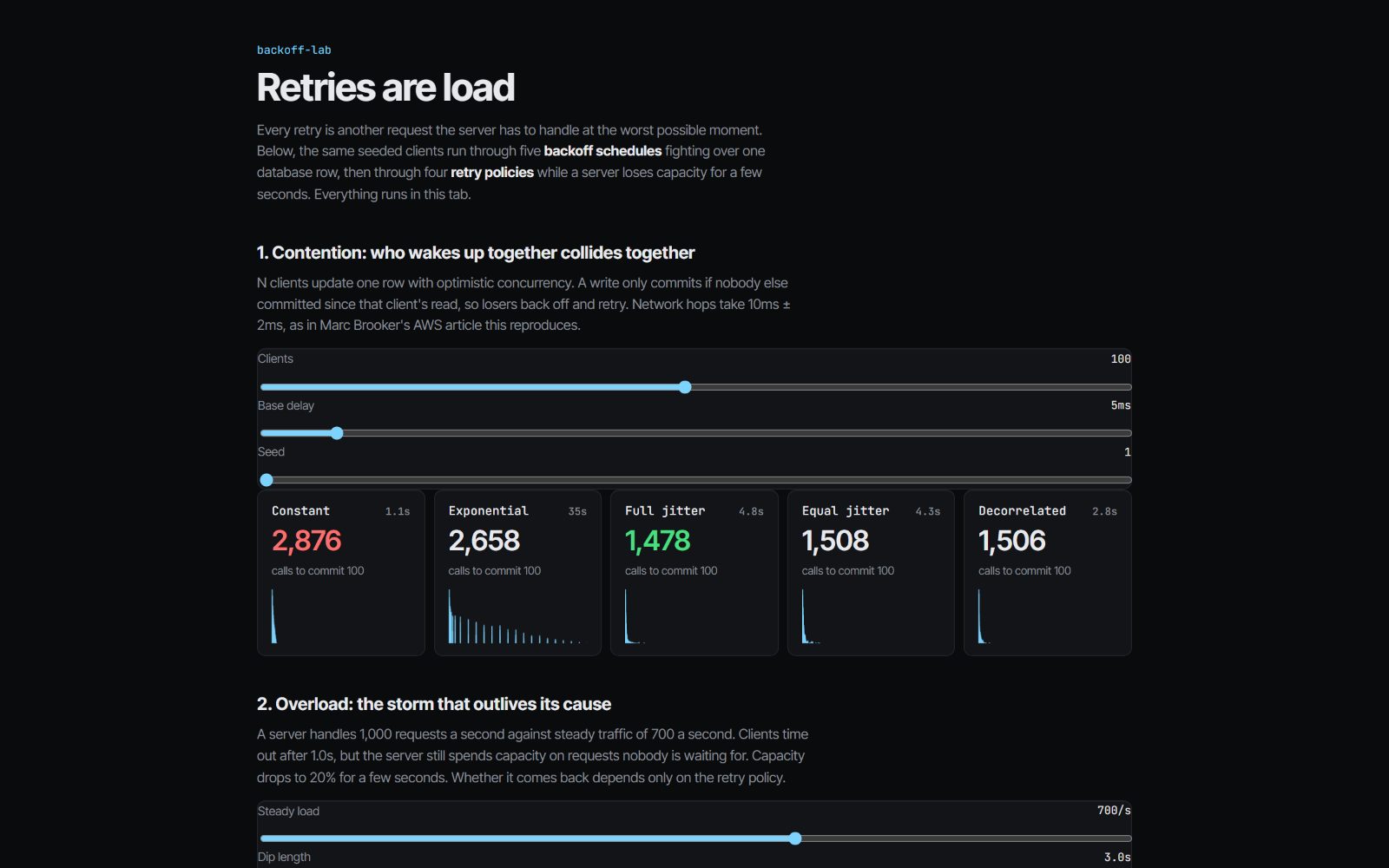Click the Exponential histogram chart

tap(517, 616)
